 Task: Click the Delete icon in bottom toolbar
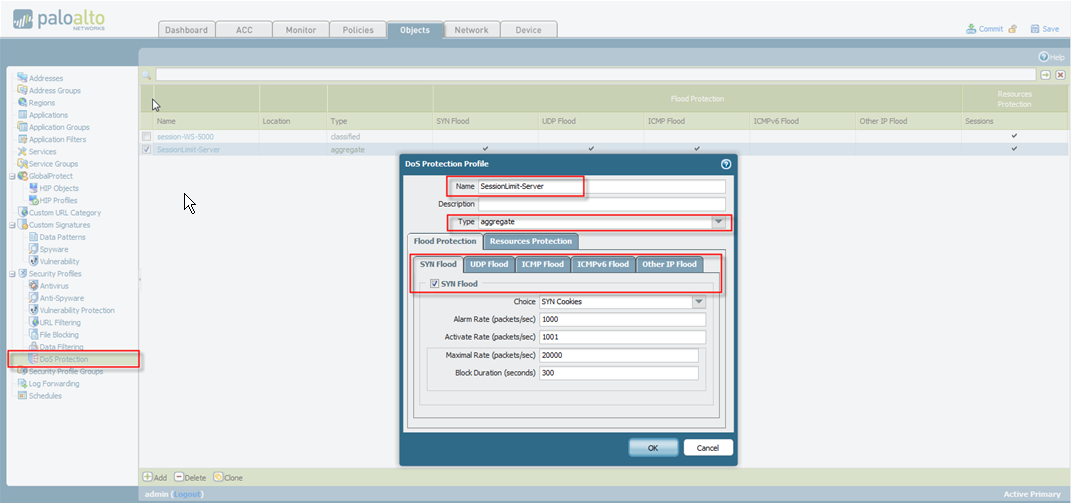179,478
